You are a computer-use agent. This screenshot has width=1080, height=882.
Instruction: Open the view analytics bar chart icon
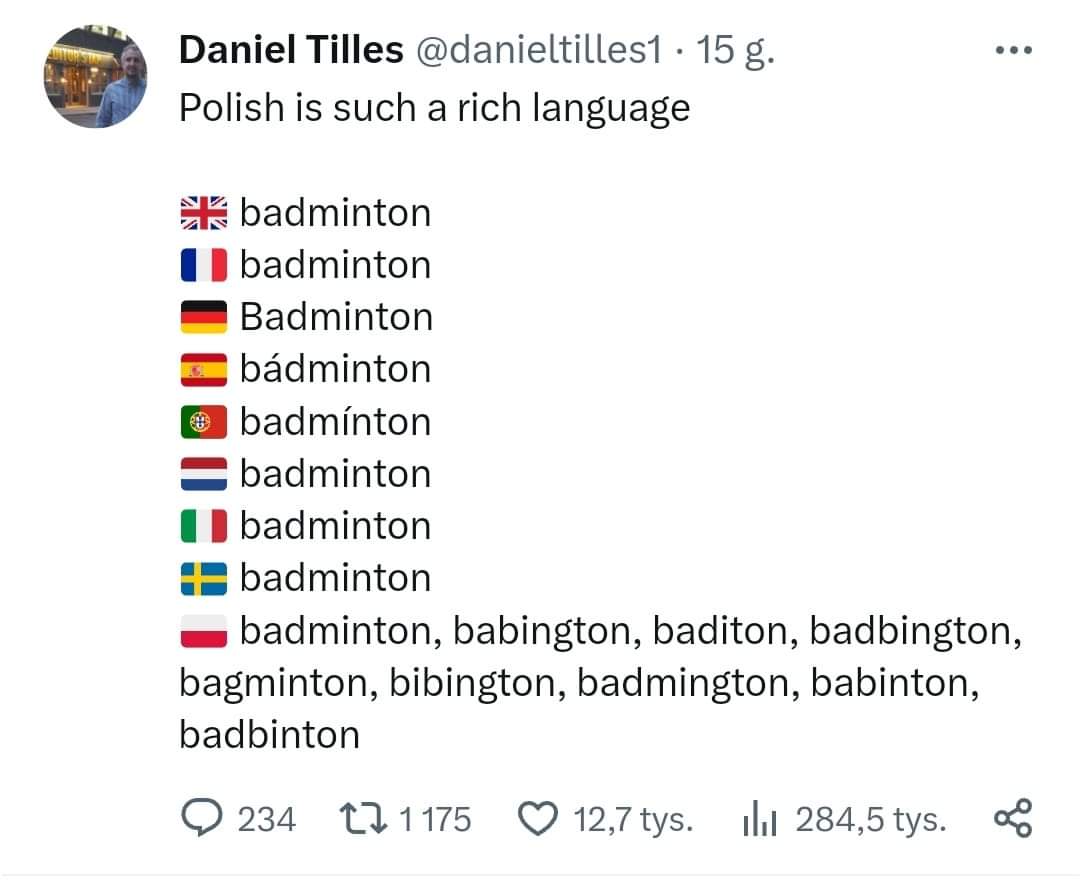click(760, 818)
